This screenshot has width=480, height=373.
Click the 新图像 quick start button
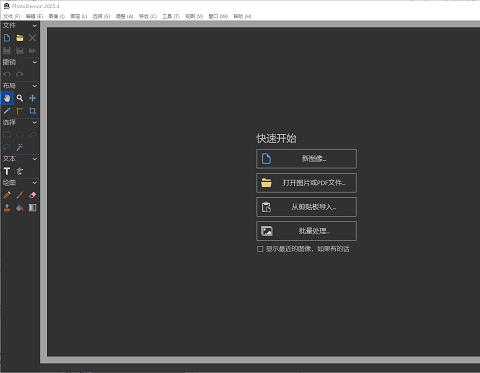point(306,159)
